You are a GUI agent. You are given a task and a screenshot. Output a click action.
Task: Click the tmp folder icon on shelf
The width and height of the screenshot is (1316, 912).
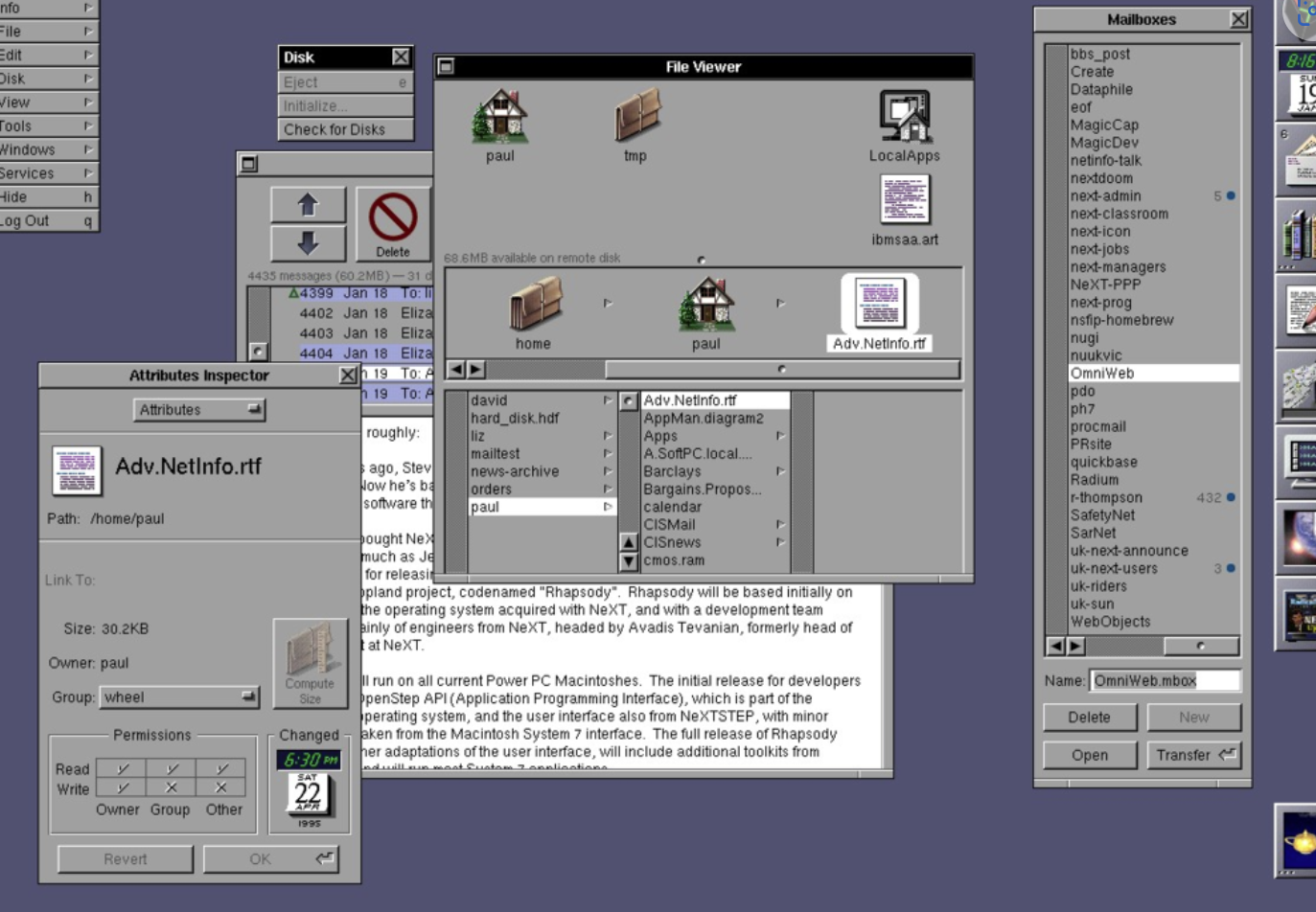635,117
